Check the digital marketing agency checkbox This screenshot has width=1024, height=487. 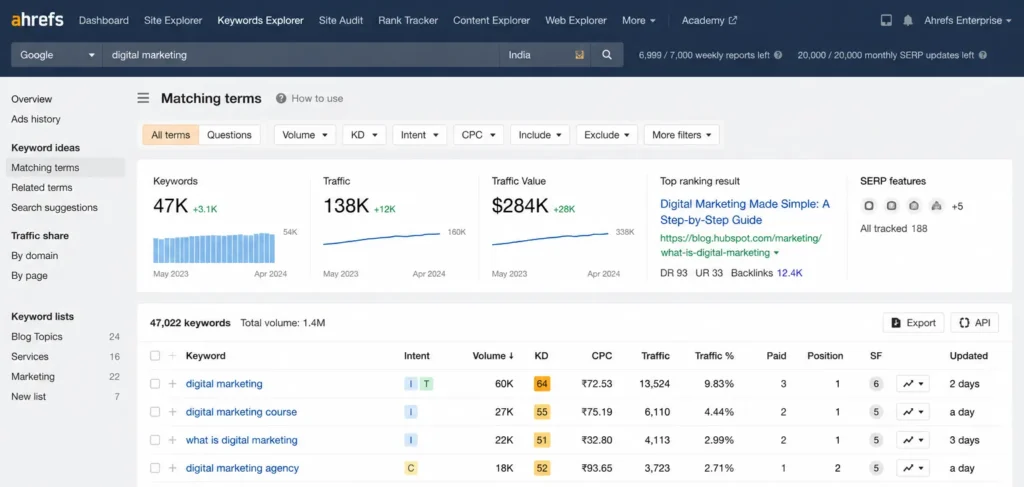(155, 468)
